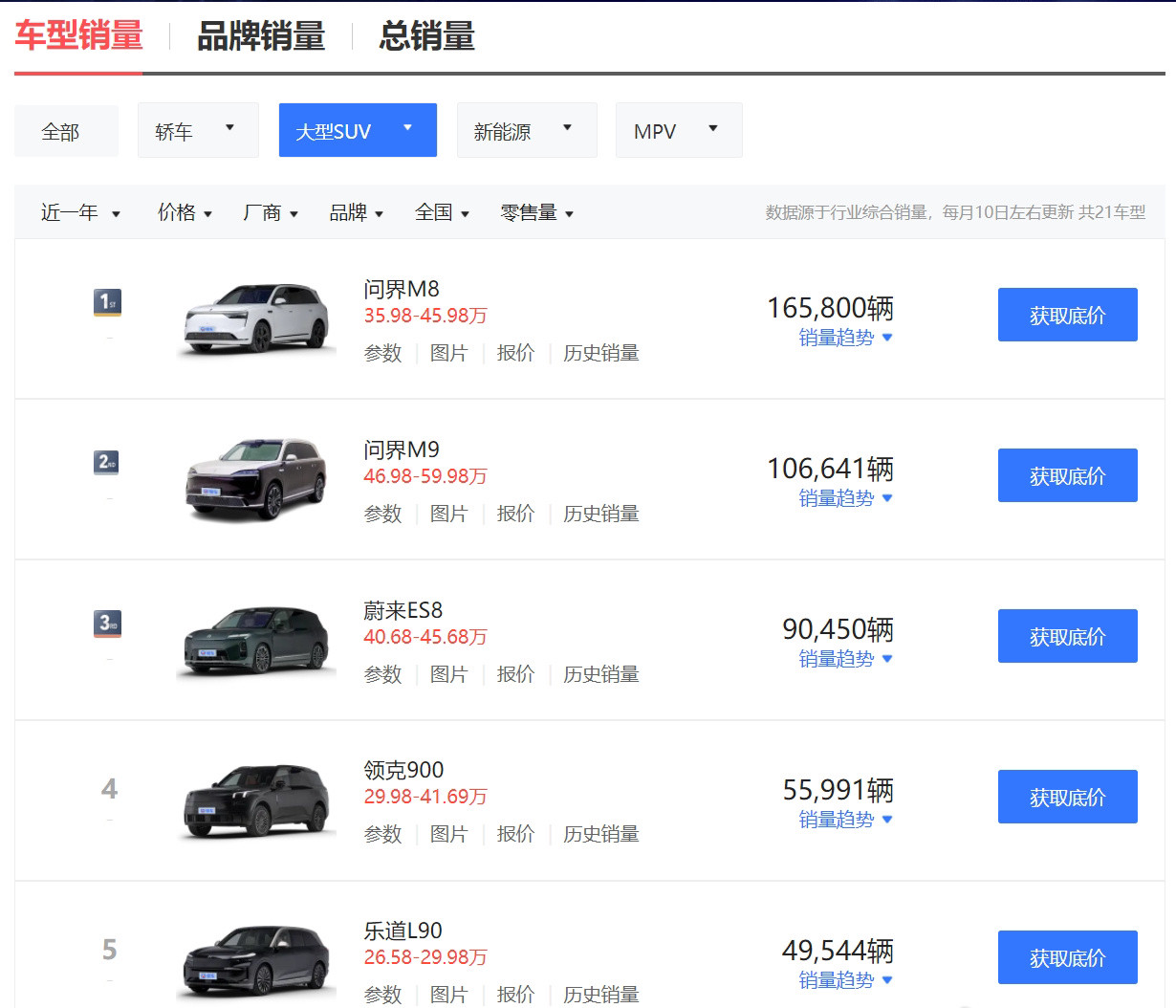View 参数 for 问界M8
This screenshot has height=1008, width=1176.
[x=382, y=353]
